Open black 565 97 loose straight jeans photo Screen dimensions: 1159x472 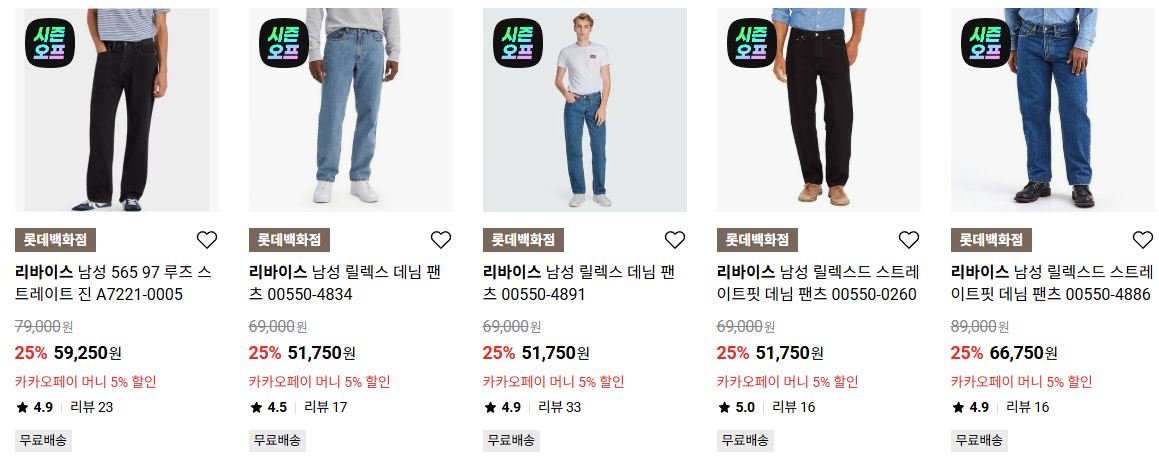coord(117,110)
